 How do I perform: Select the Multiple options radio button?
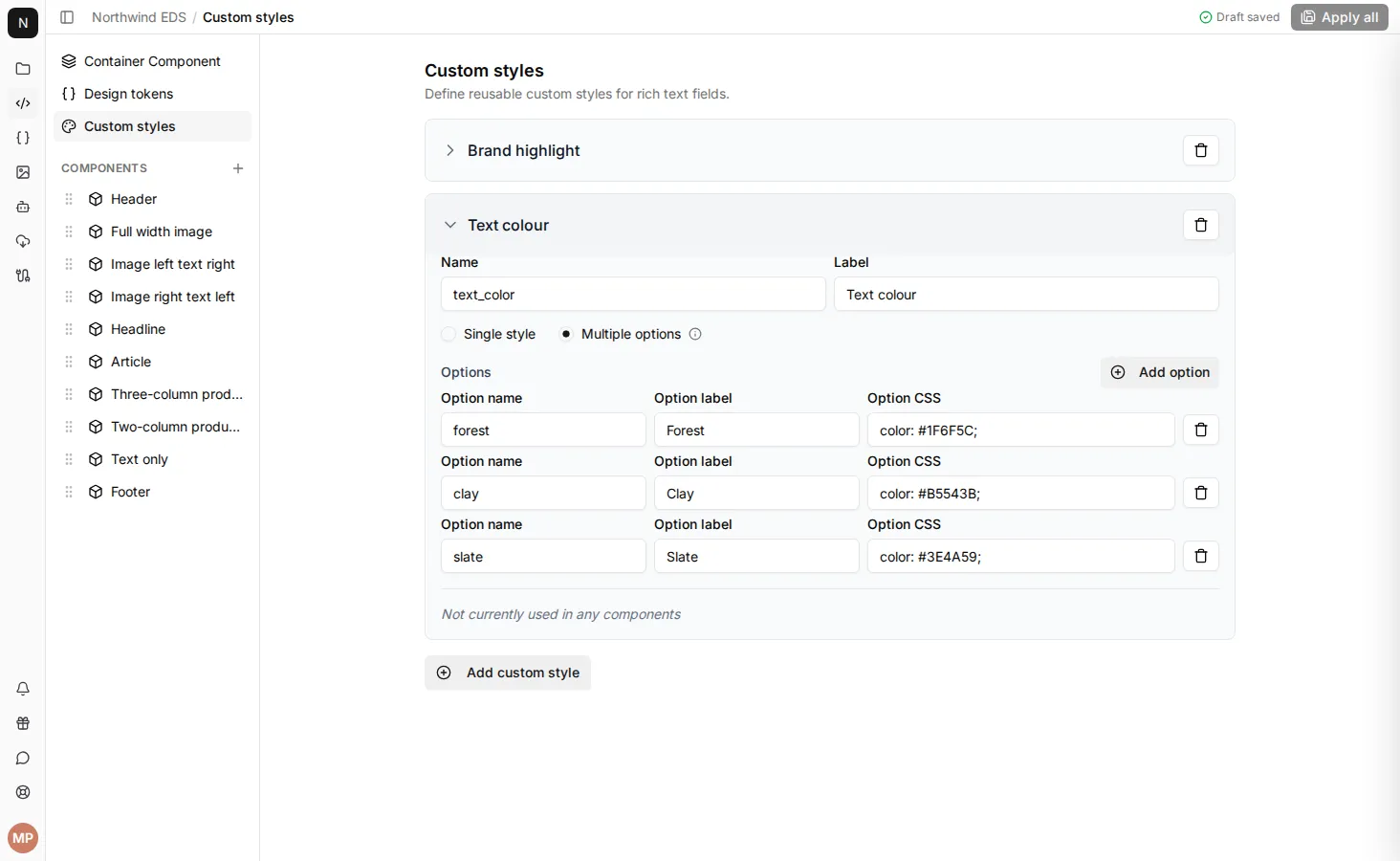566,334
